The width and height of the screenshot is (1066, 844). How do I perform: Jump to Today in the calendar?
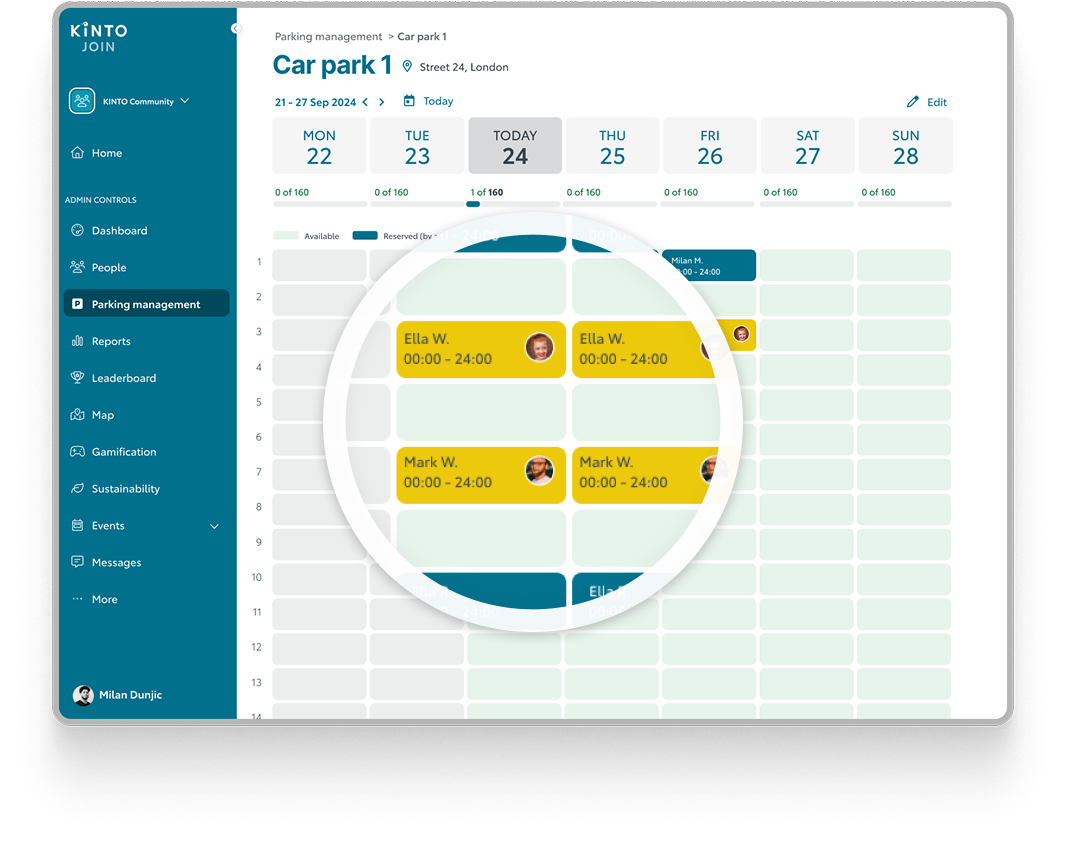coord(428,101)
